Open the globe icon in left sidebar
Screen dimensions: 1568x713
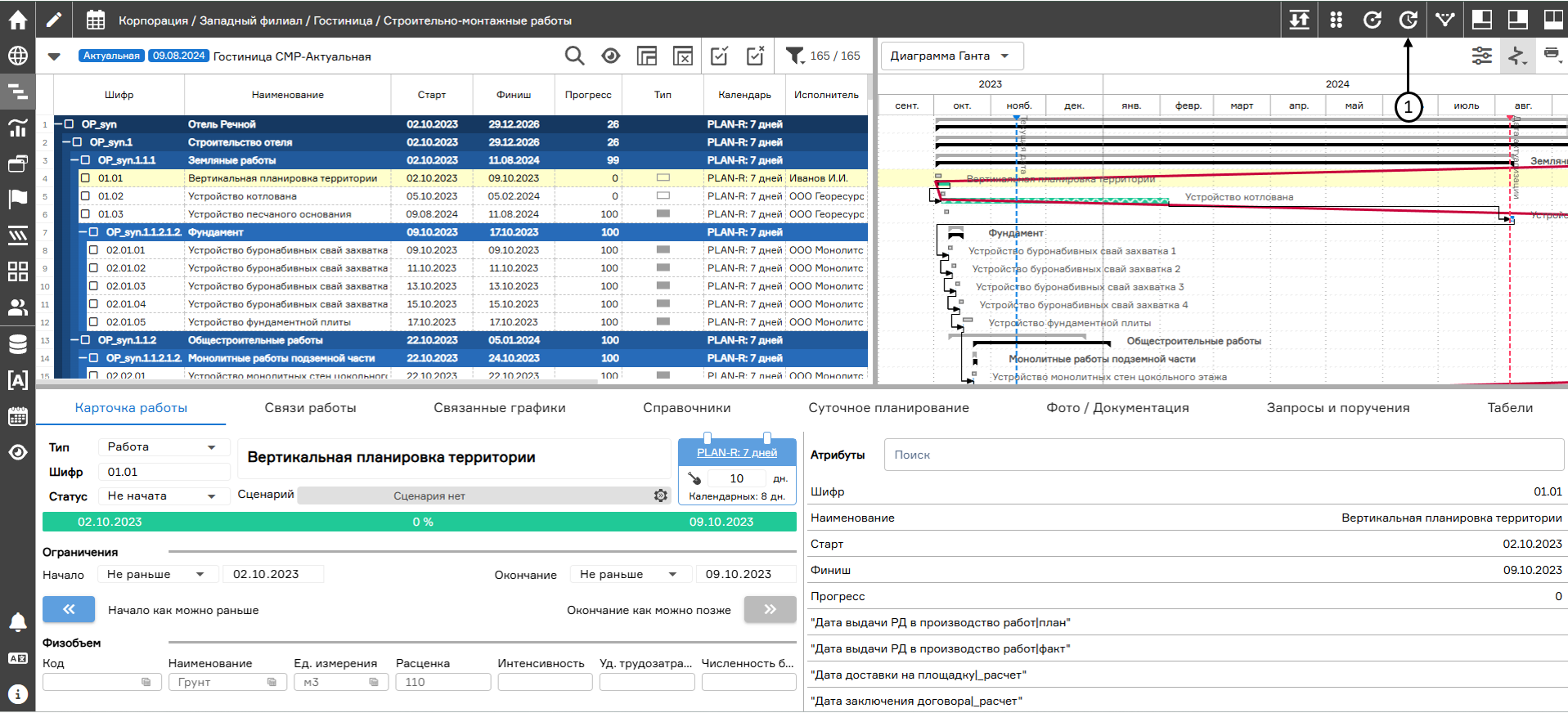pos(17,56)
